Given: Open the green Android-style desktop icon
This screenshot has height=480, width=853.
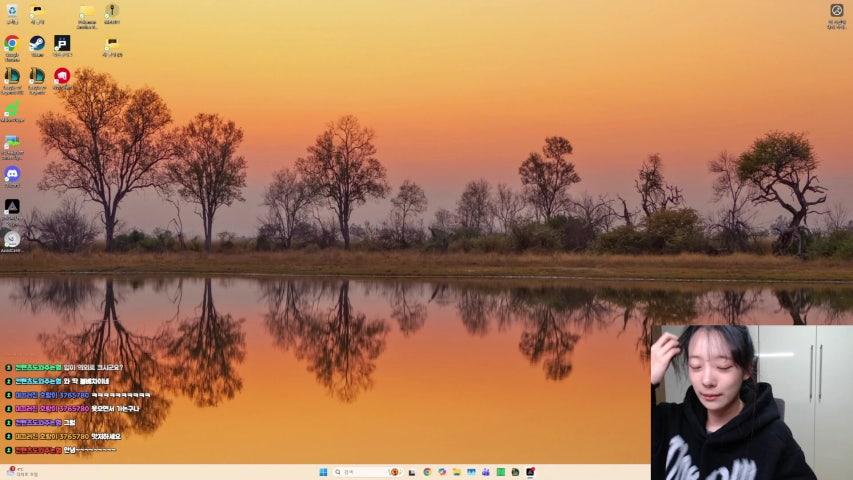Looking at the screenshot, I should 12,109.
